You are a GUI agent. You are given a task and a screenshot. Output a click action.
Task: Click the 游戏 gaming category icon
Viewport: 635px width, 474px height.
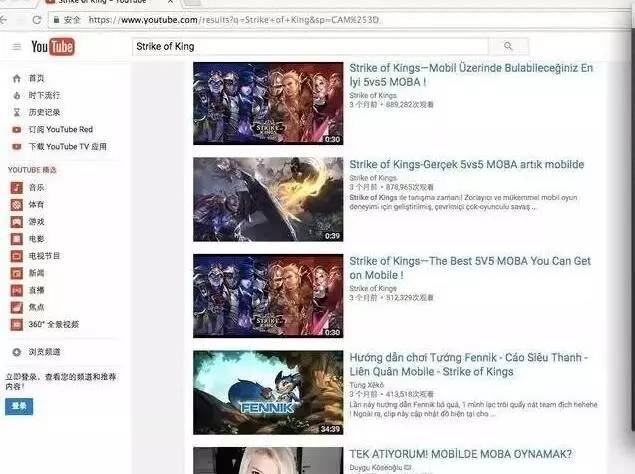pos(17,222)
